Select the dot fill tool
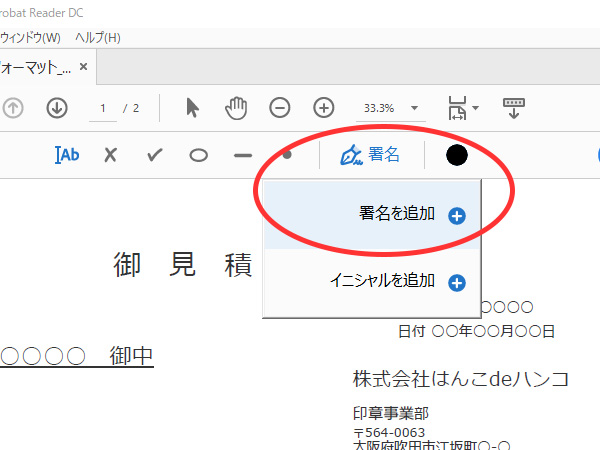The height and width of the screenshot is (450, 600). point(287,155)
